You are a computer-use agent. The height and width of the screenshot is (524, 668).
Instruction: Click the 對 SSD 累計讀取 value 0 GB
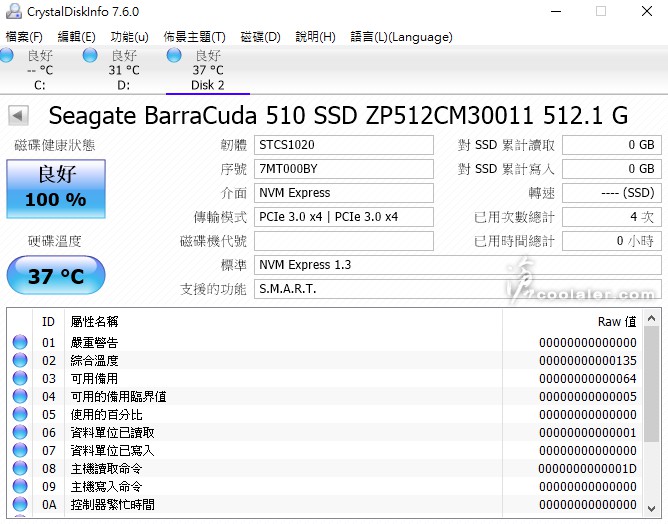pos(612,145)
